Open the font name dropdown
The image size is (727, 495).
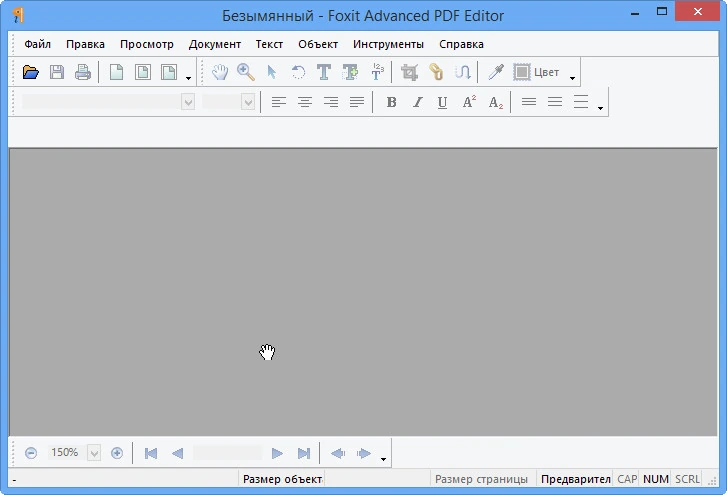[x=188, y=102]
